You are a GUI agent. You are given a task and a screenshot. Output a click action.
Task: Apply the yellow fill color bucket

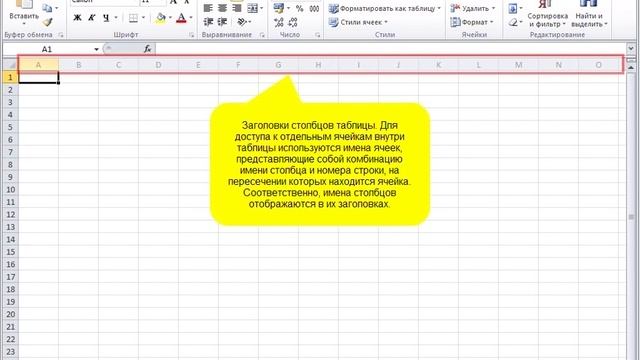point(161,18)
